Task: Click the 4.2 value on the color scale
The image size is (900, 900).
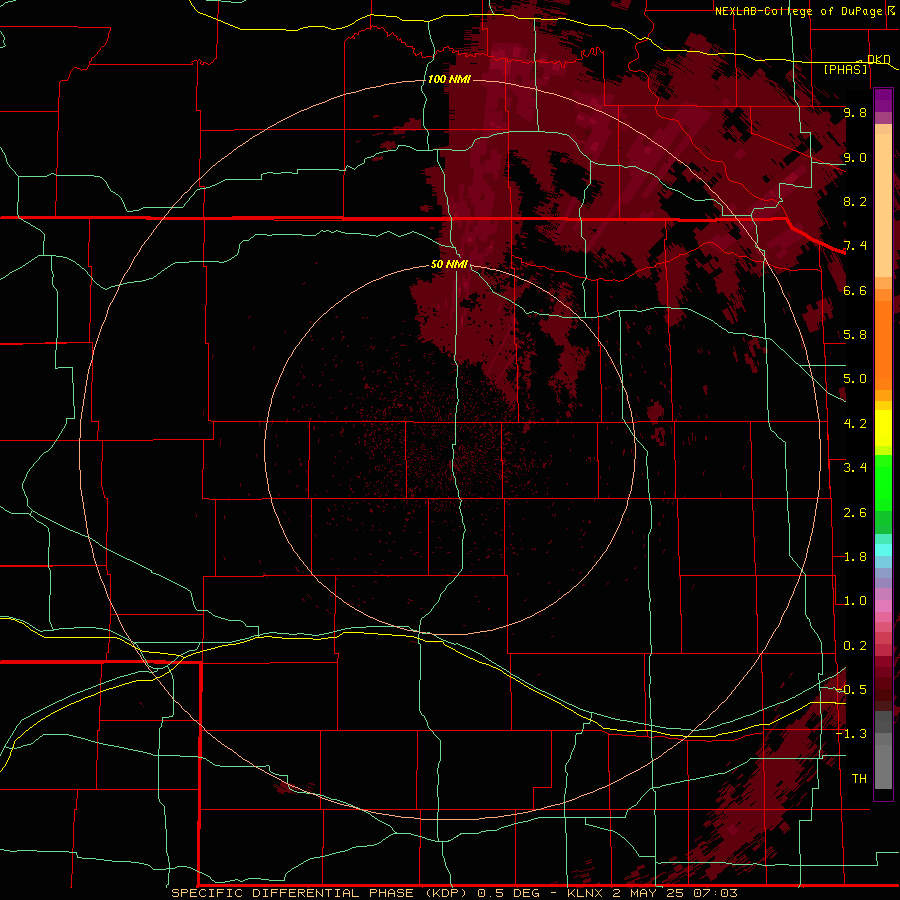Action: point(855,424)
